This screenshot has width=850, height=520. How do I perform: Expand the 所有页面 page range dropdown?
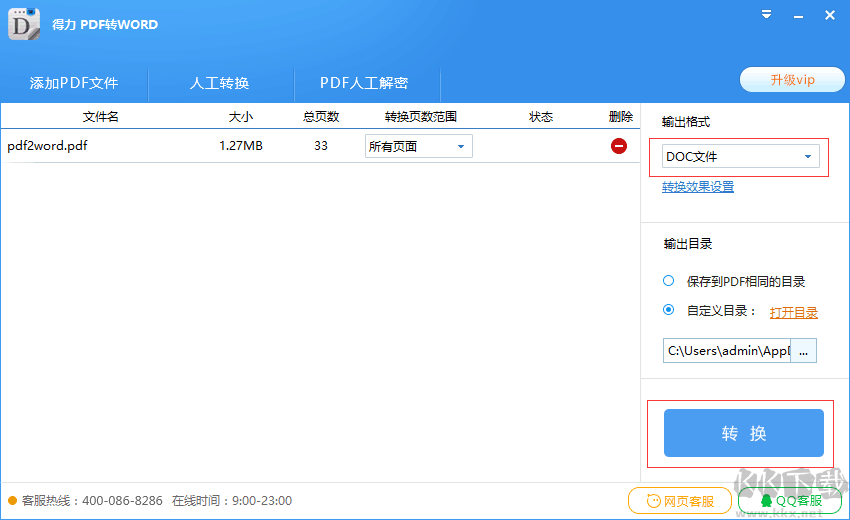point(418,146)
